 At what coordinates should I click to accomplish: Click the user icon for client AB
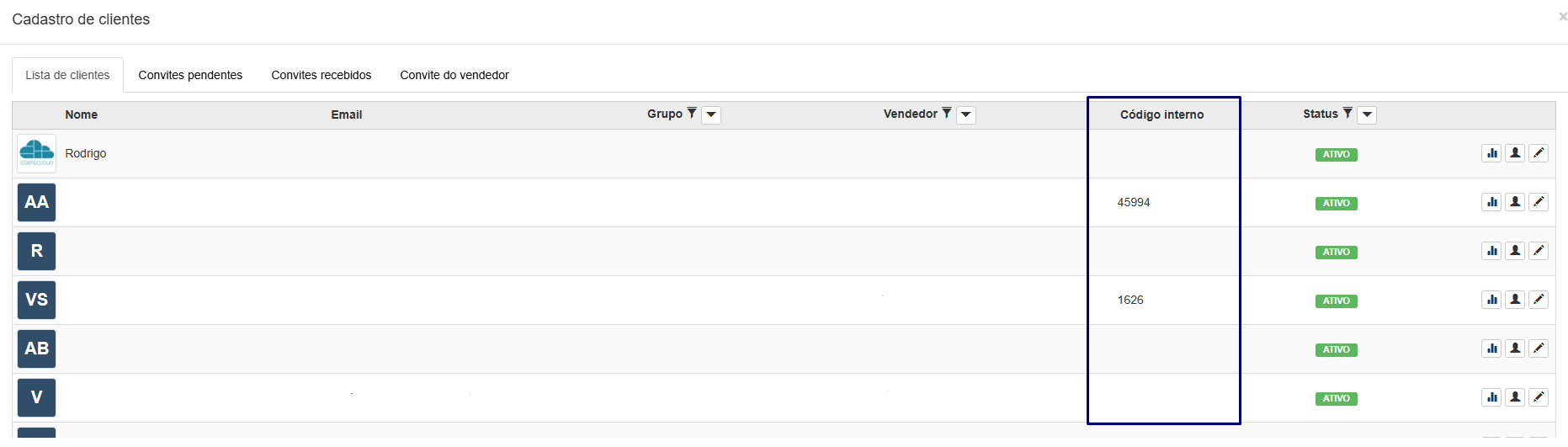pyautogui.click(x=1515, y=349)
